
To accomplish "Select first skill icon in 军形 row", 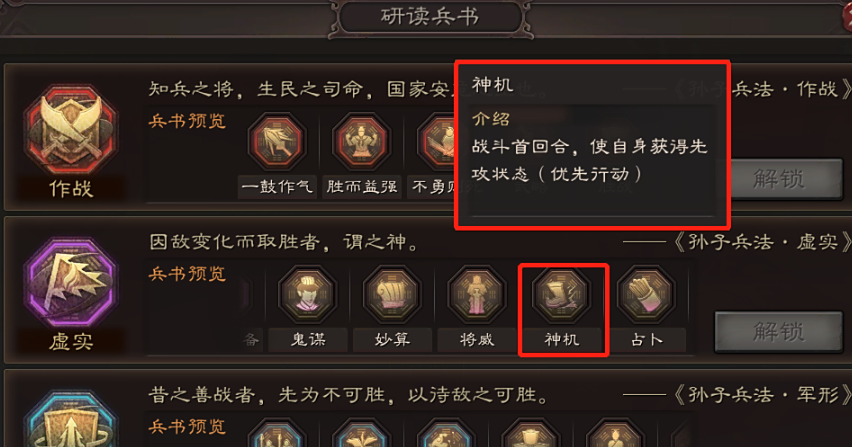I will tap(277, 433).
